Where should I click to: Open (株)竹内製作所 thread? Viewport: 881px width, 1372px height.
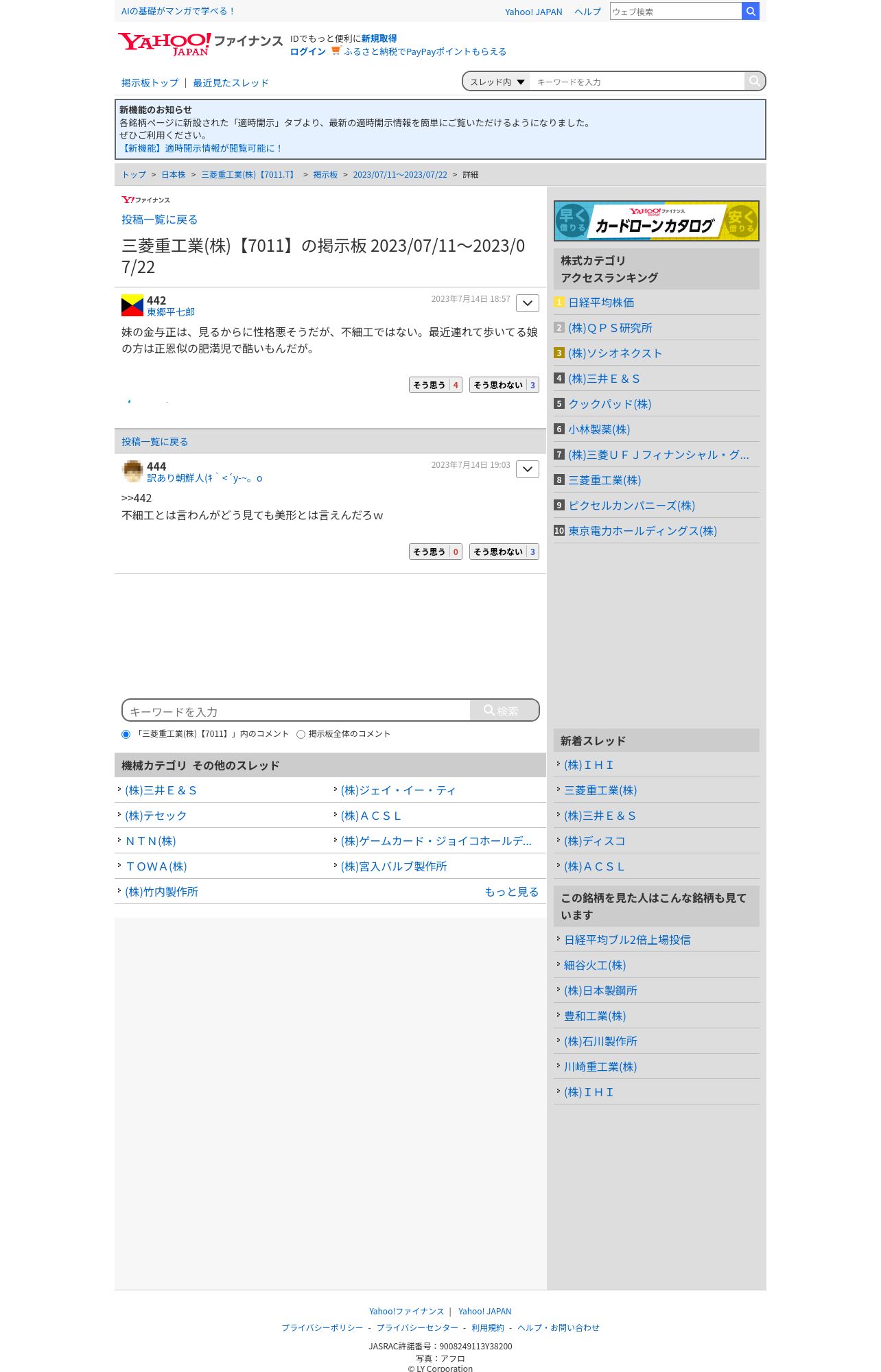coord(161,892)
